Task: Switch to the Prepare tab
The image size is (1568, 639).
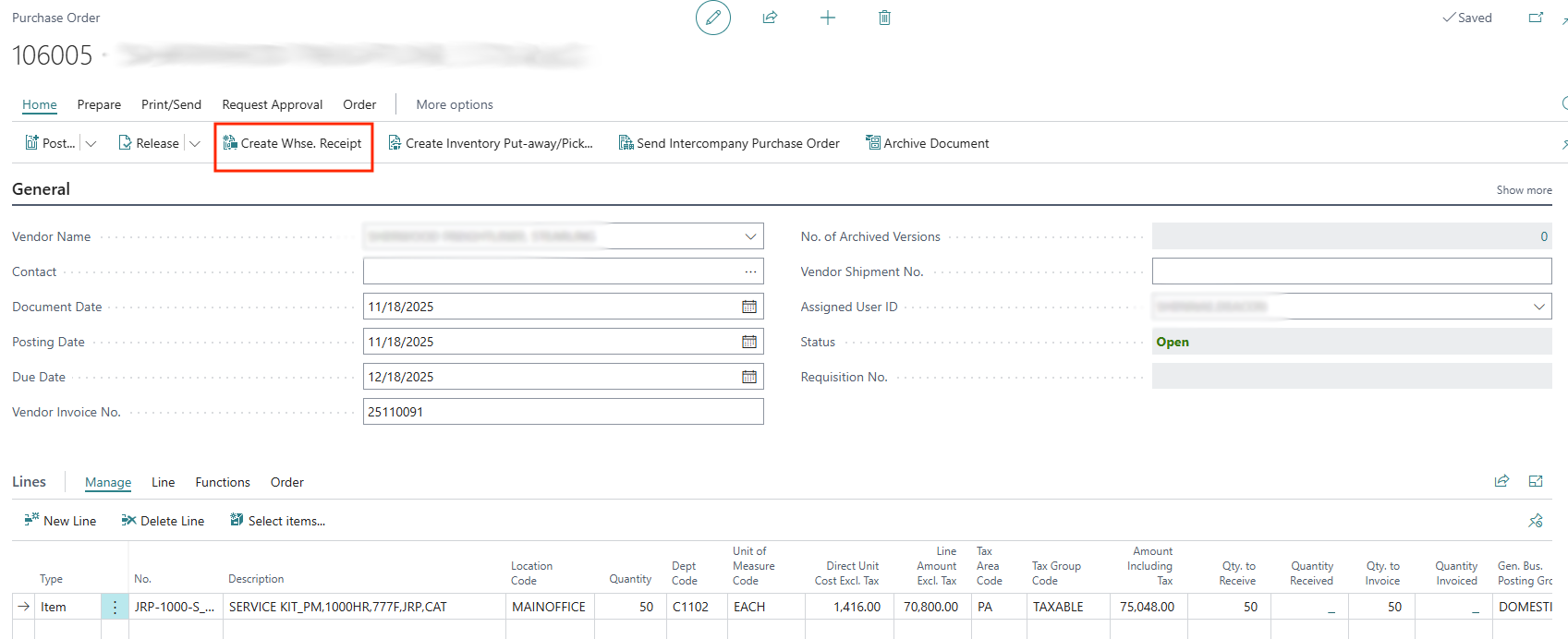Action: [99, 104]
